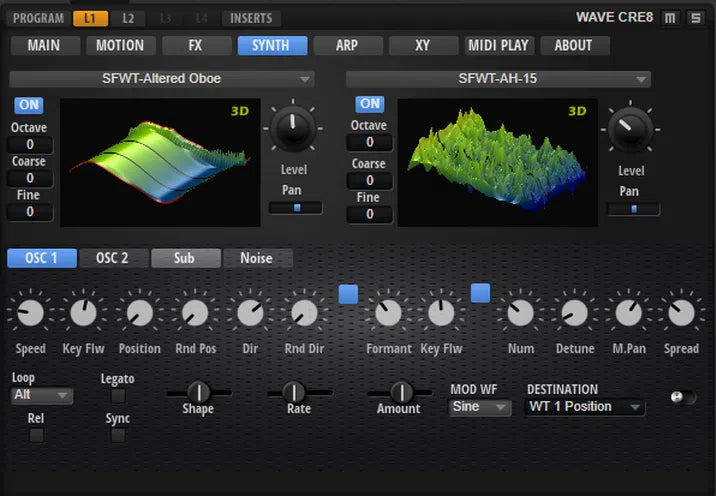Open the SFWT-Altered Oboe wavetable dropdown
Viewport: 716px width, 496px height.
(x=162, y=79)
